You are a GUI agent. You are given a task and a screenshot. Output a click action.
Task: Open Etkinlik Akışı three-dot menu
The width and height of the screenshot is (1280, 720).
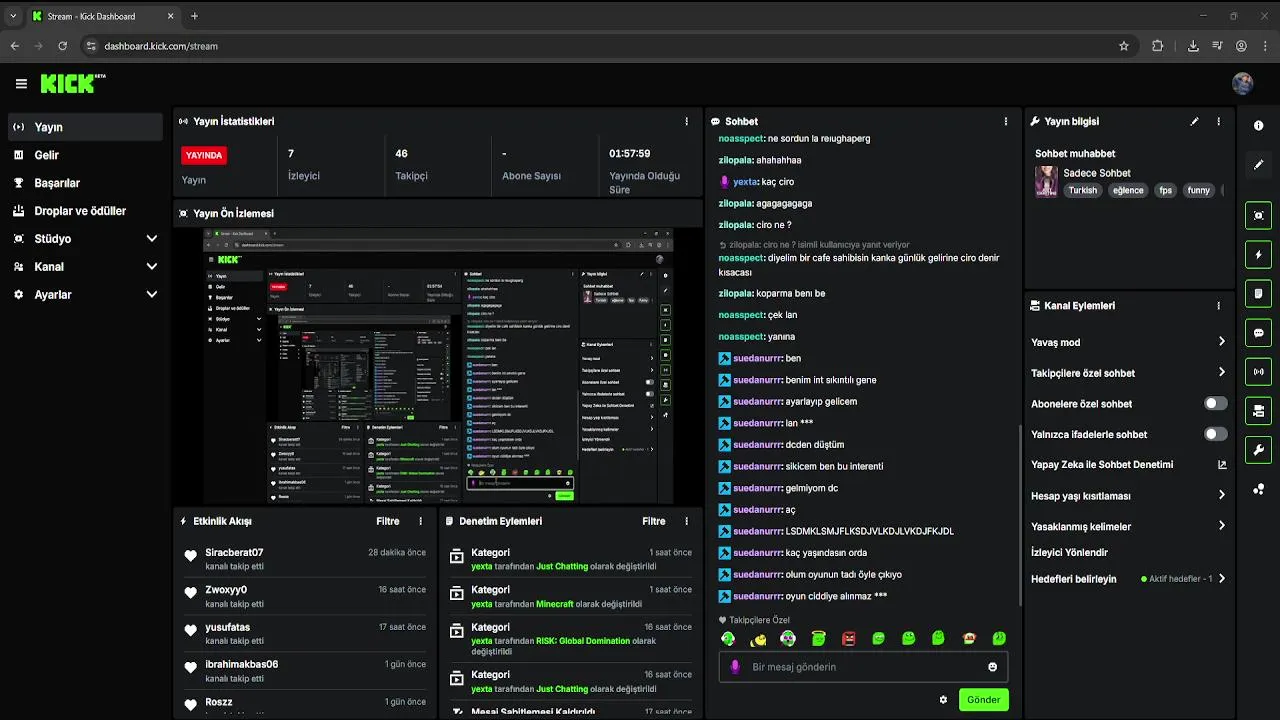420,521
